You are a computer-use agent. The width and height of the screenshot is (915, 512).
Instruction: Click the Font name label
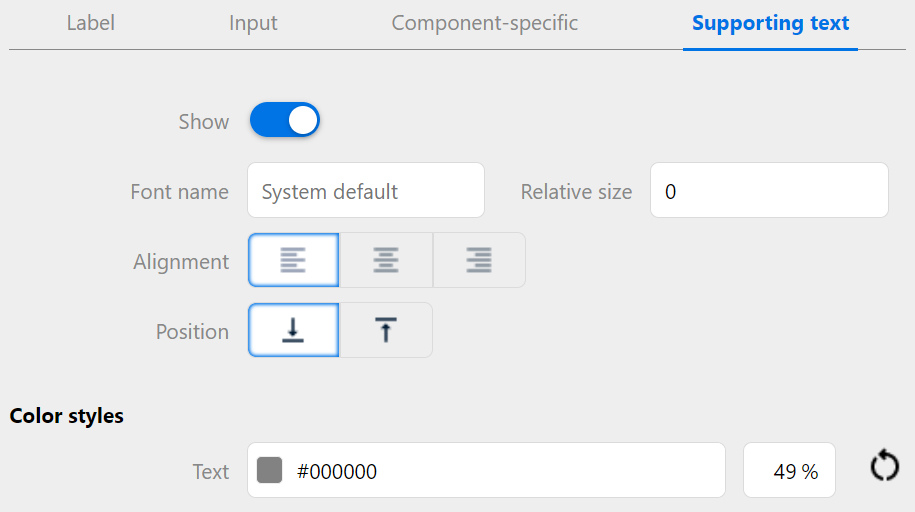point(179,192)
